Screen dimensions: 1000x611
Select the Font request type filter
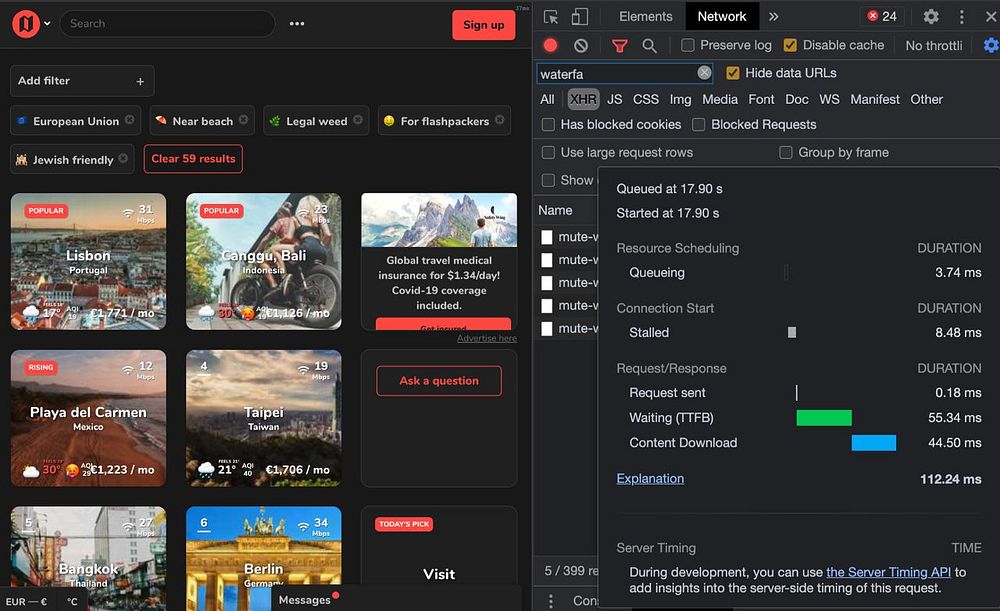(761, 99)
